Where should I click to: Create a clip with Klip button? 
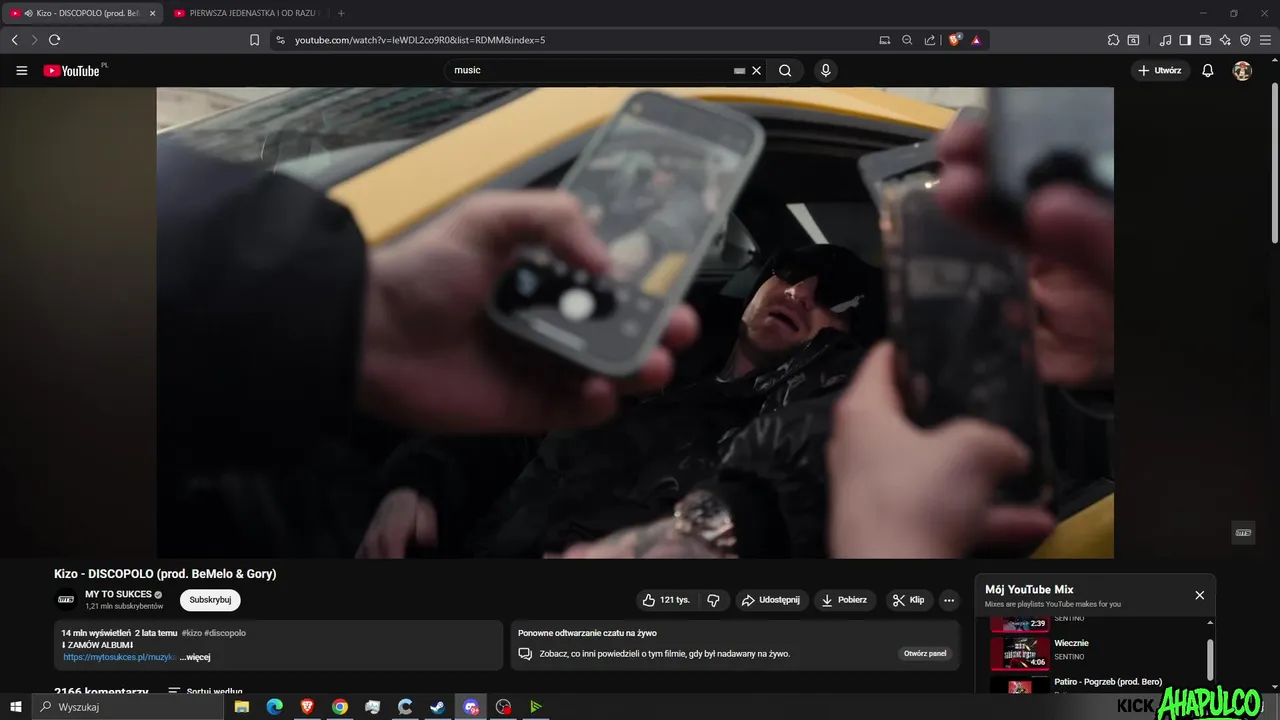909,600
